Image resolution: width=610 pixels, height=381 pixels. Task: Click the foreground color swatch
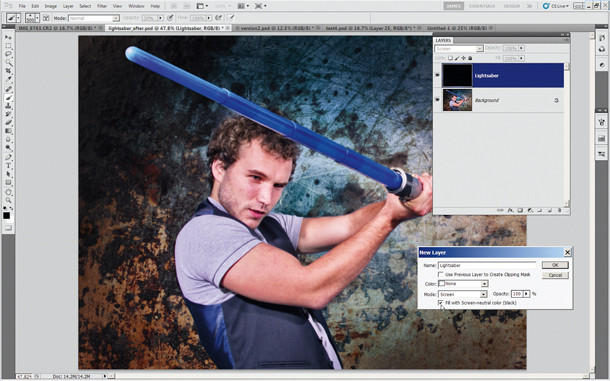click(7, 216)
